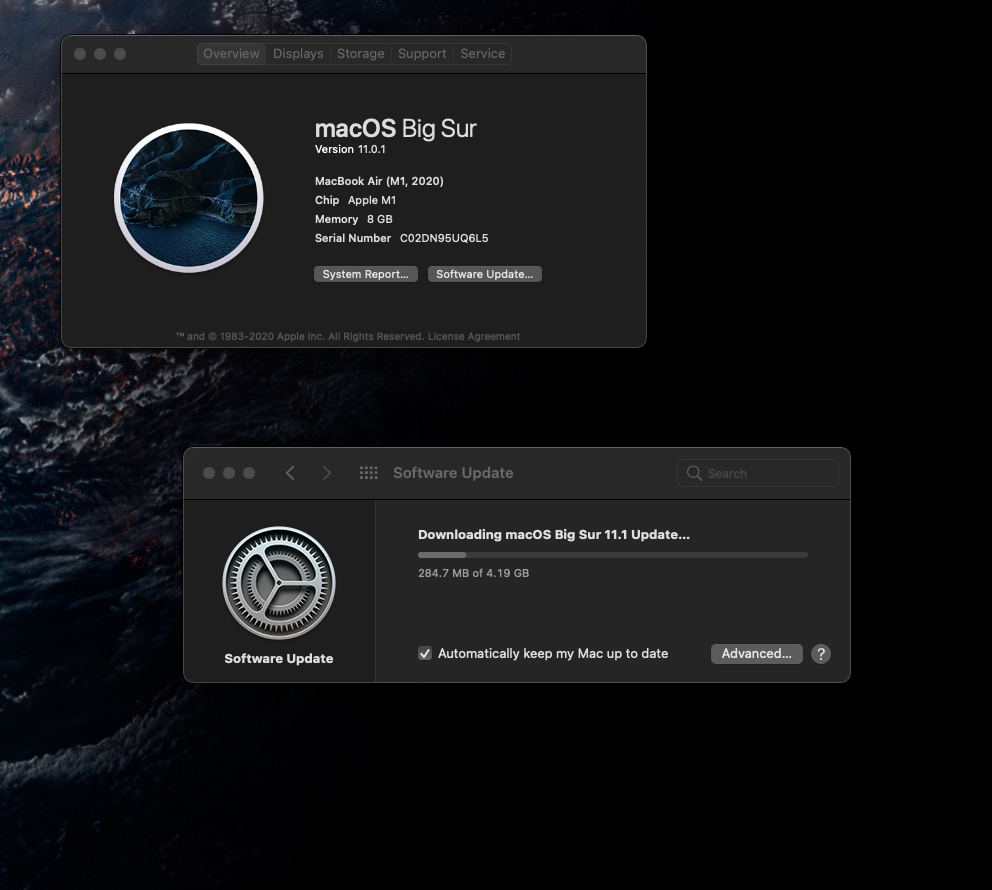Viewport: 992px width, 890px height.
Task: Click Downloading macOS Big Sur 11.1 Update heading
Action: (554, 535)
